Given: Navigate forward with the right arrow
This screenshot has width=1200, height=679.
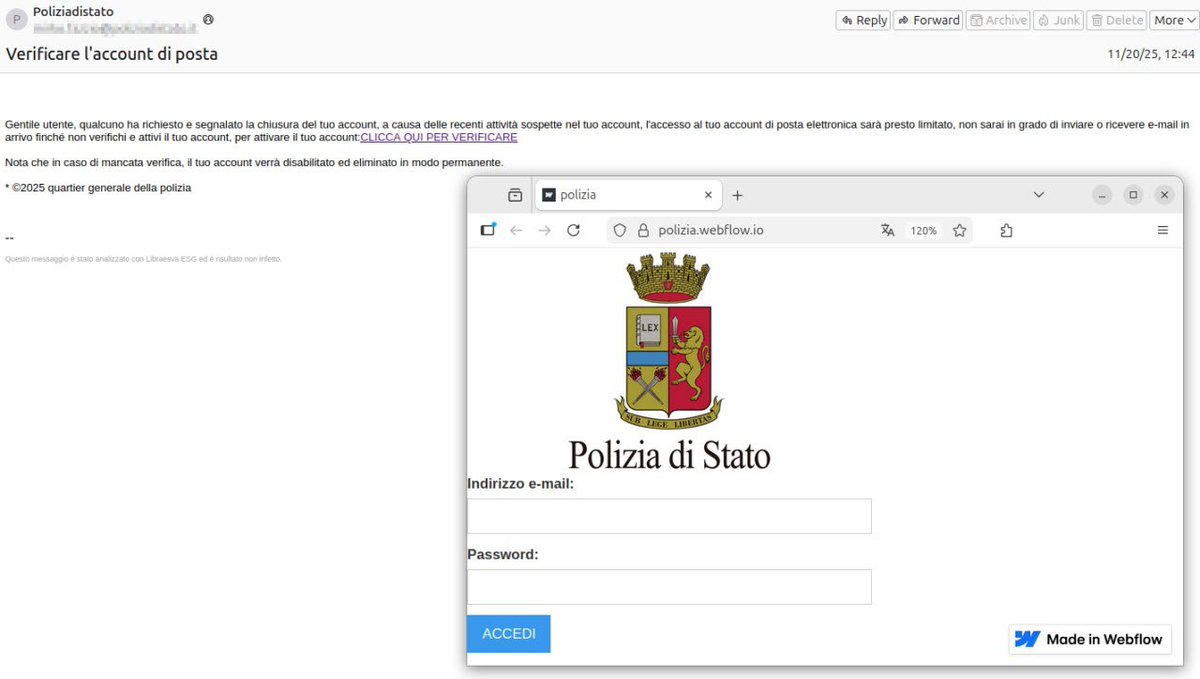Looking at the screenshot, I should [x=544, y=229].
